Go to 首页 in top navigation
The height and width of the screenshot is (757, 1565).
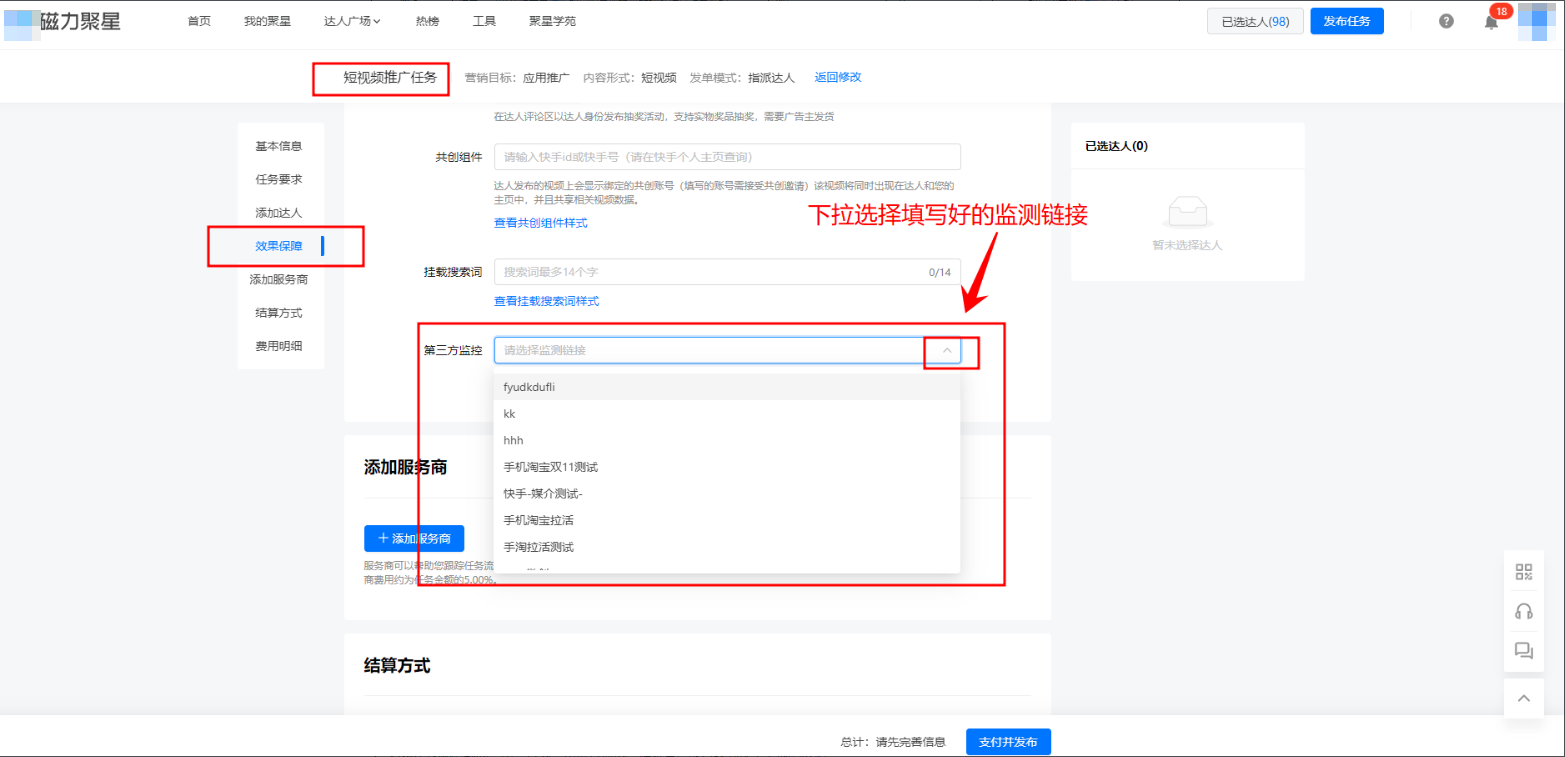click(x=199, y=21)
